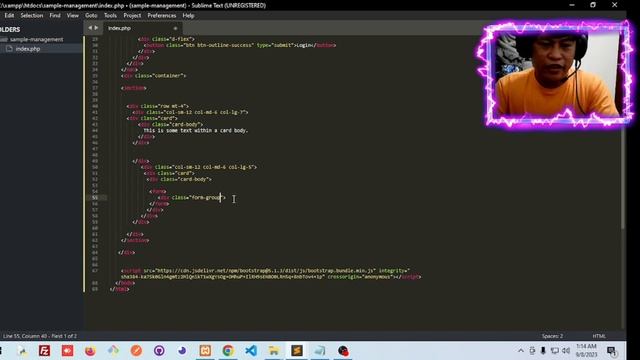Click the container div line 35
Screen dimensions: 640x360
153,76
